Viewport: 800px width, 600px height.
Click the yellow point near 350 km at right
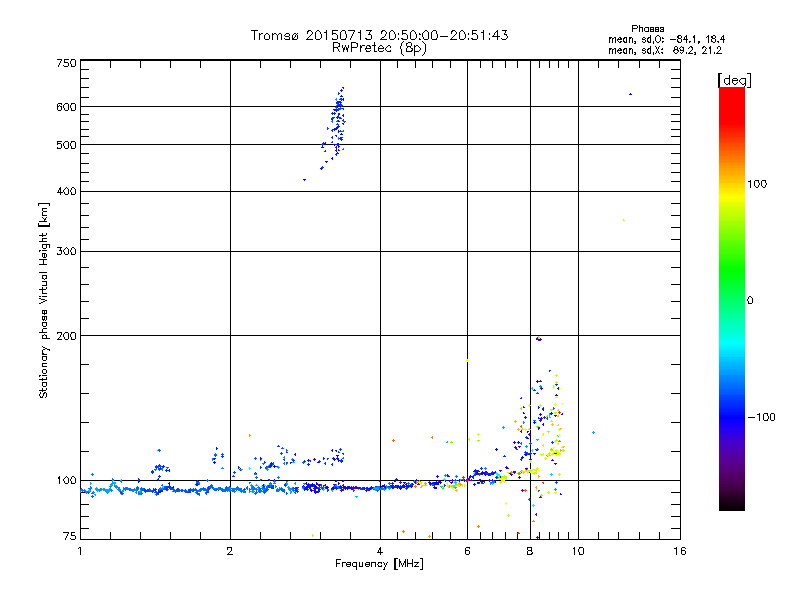coord(623,220)
